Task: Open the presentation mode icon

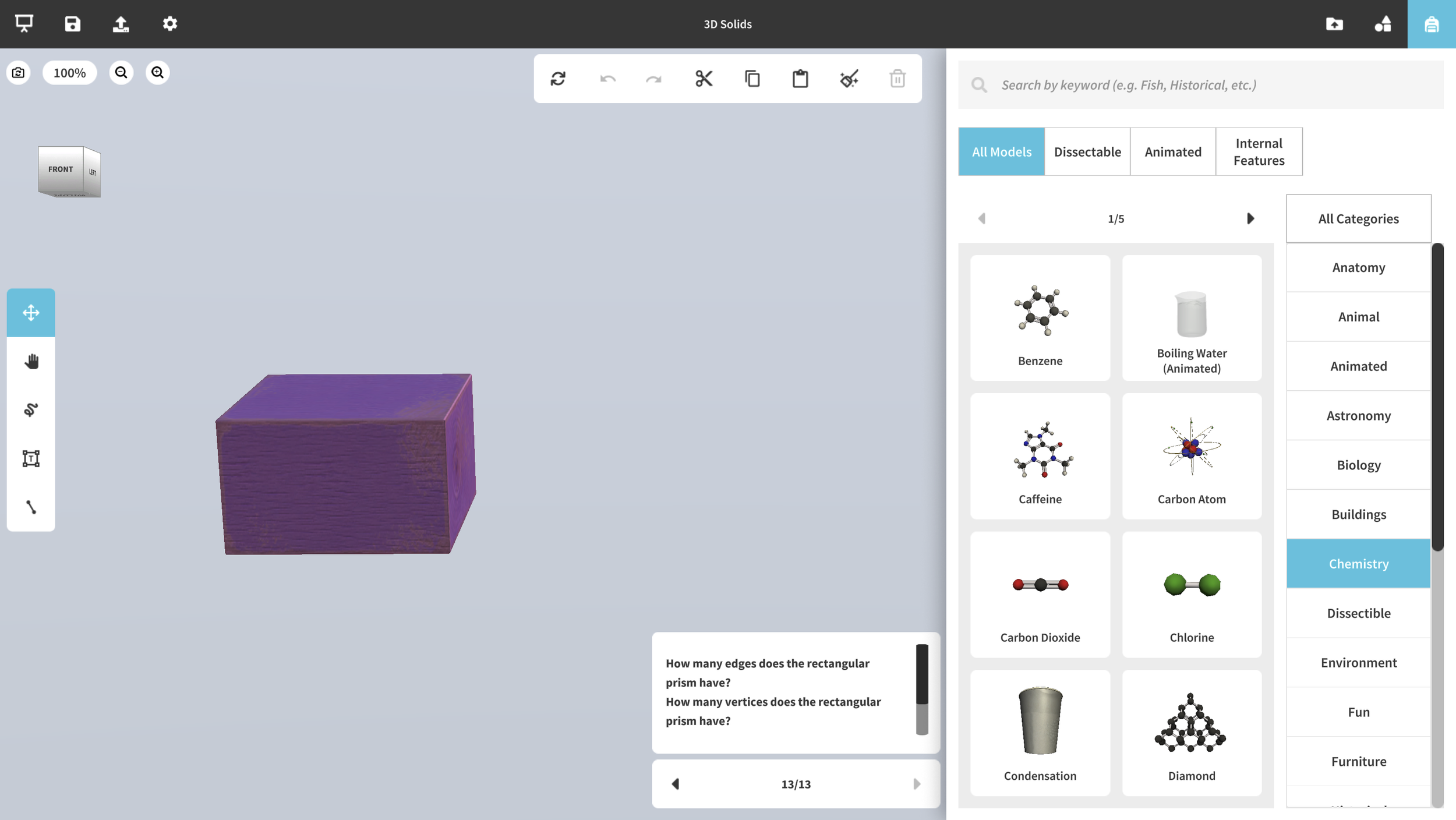Action: pos(24,24)
